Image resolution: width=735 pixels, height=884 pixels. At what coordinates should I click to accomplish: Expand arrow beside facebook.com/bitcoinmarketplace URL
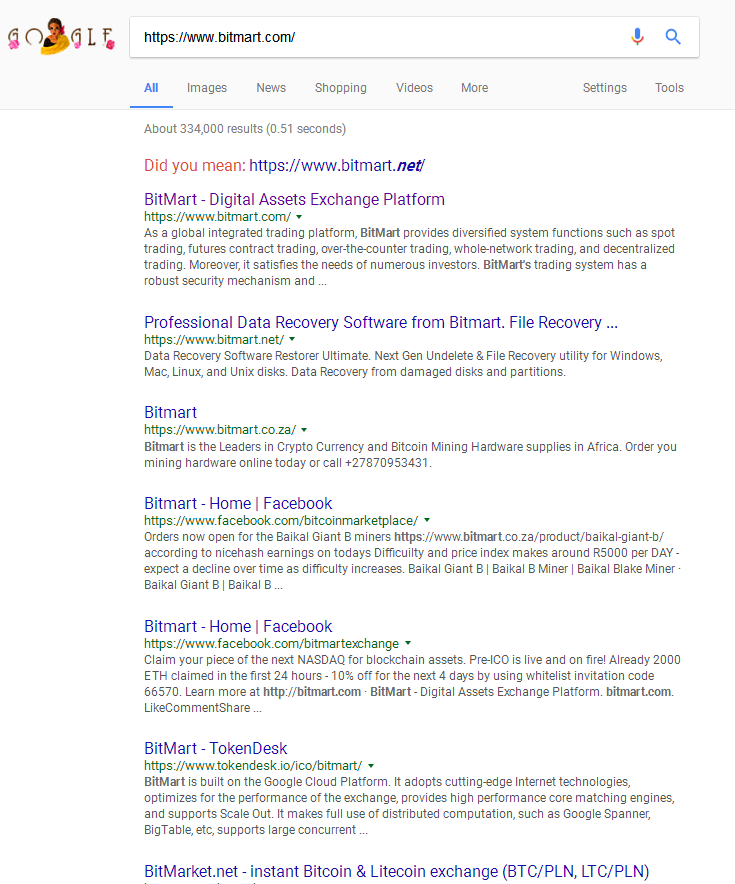tap(427, 520)
